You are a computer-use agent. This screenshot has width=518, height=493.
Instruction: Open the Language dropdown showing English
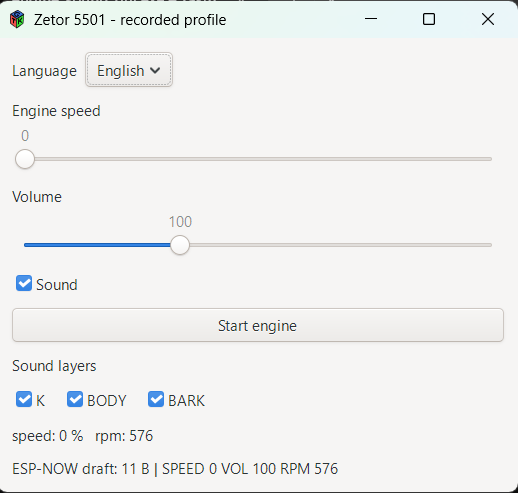pyautogui.click(x=129, y=70)
